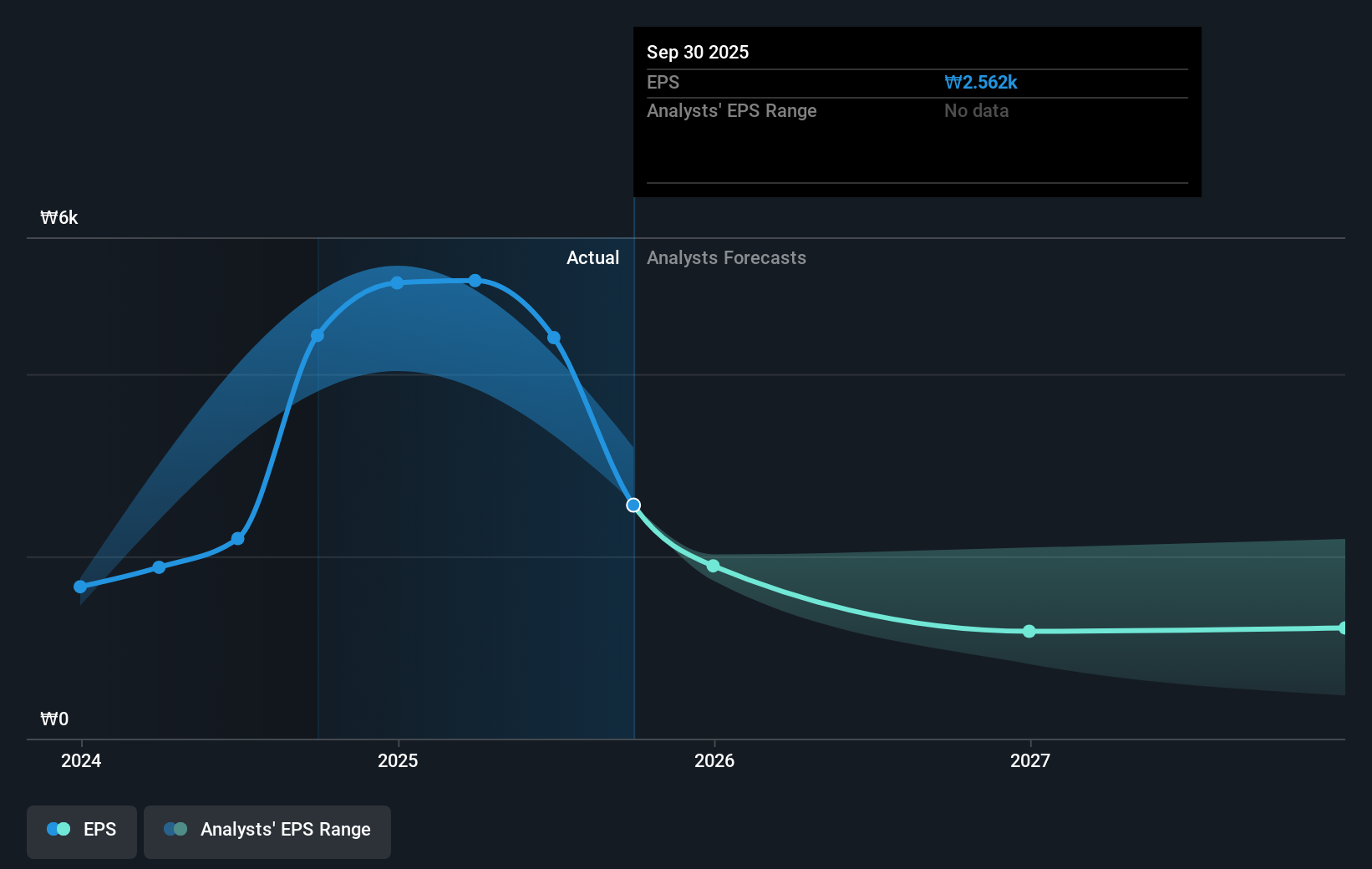Click the EPS data point at 2024 start
This screenshot has height=869, width=1372.
coord(80,587)
